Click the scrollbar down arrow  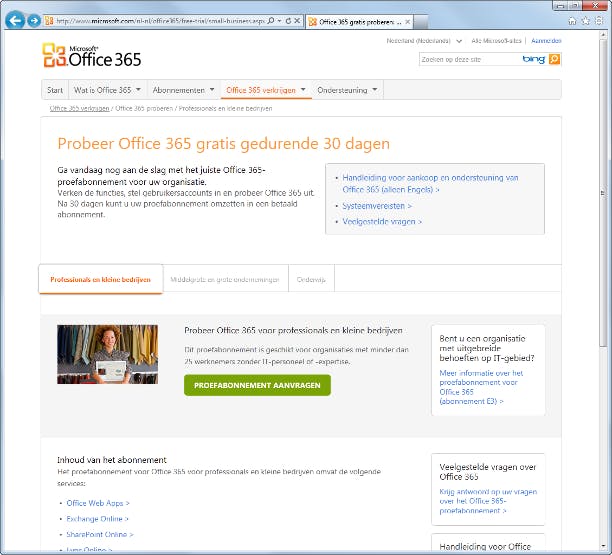tap(603, 546)
